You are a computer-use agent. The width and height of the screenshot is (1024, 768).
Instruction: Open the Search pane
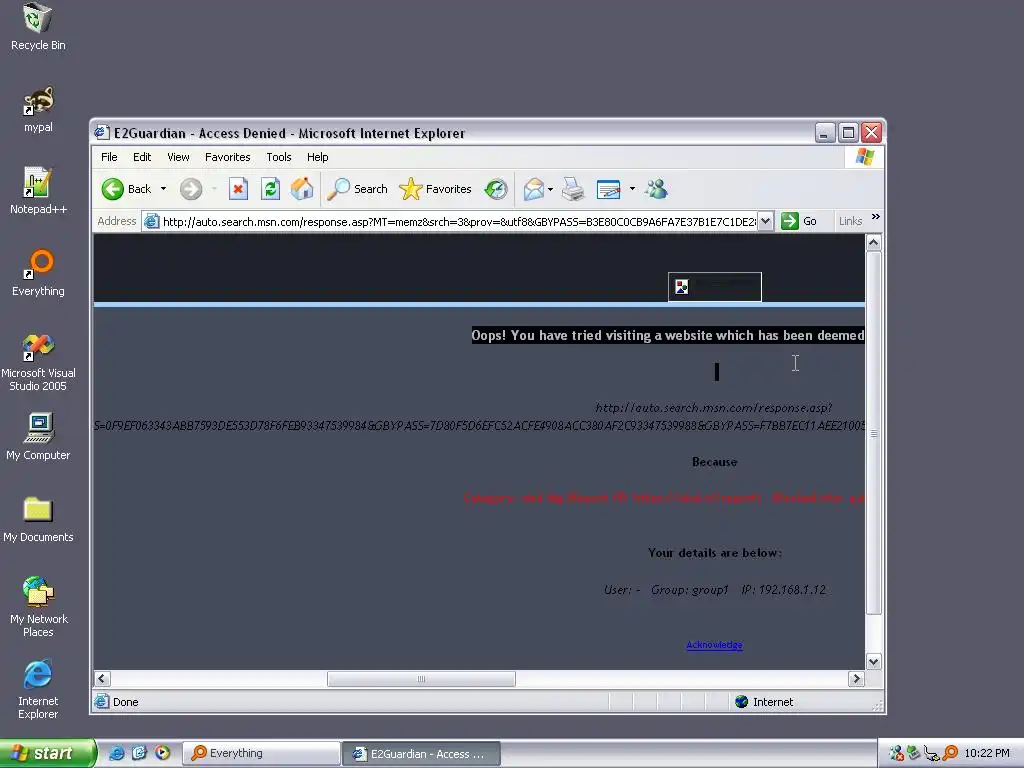click(x=357, y=189)
